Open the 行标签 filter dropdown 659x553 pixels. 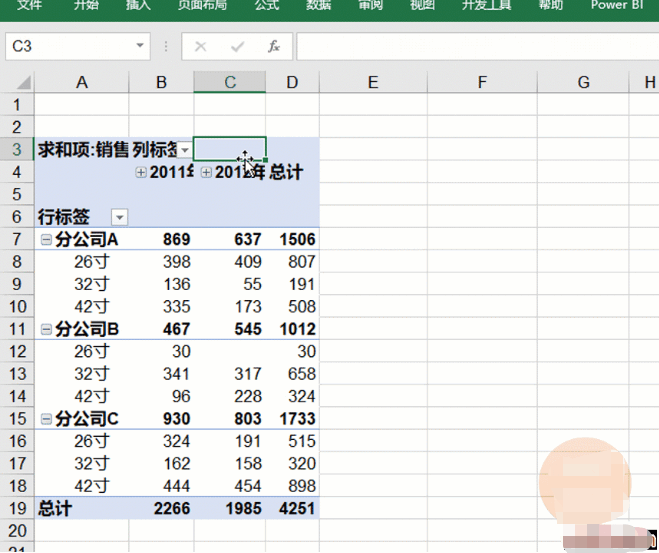(119, 217)
